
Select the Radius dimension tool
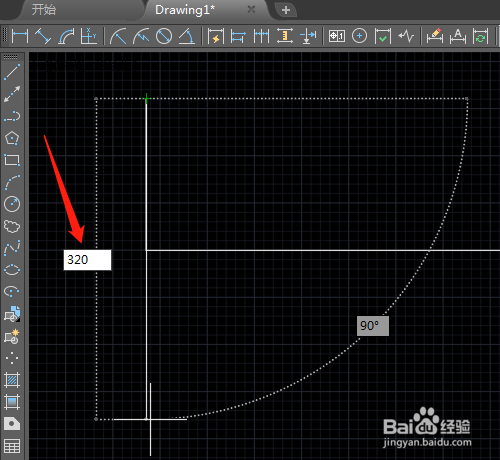118,36
